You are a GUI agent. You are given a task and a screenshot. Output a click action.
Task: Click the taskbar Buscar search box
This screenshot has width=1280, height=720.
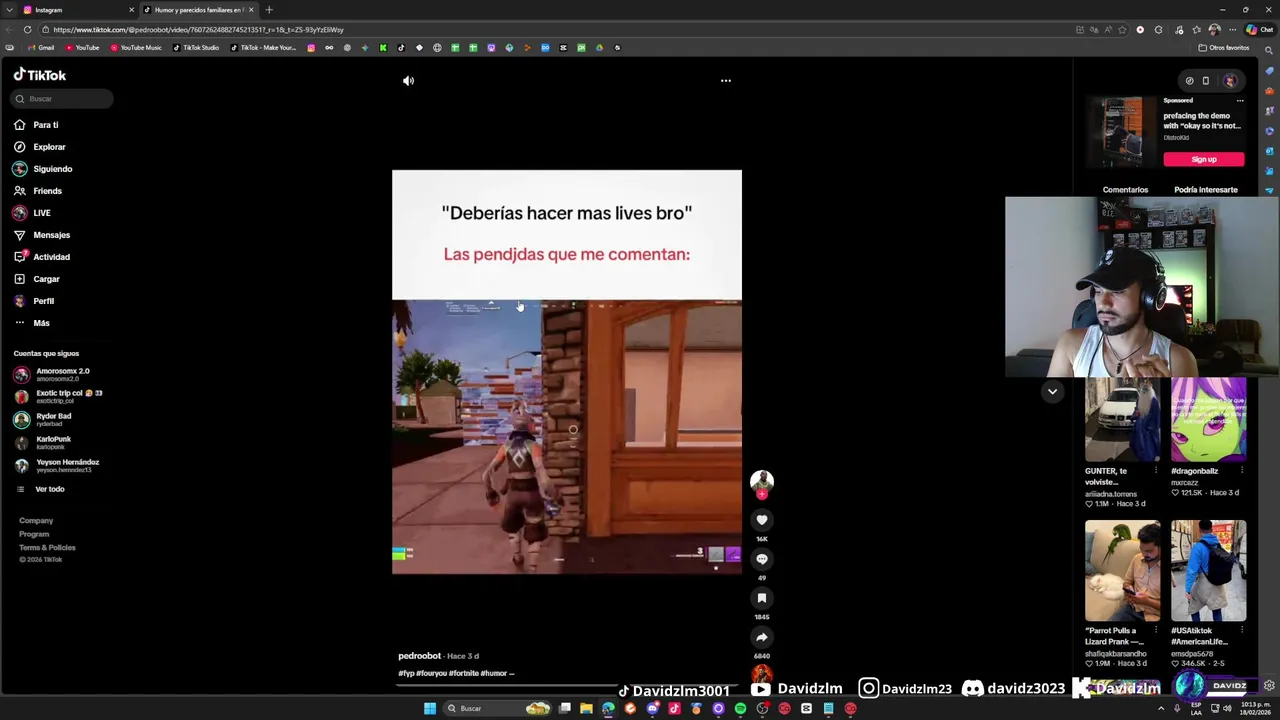499,708
